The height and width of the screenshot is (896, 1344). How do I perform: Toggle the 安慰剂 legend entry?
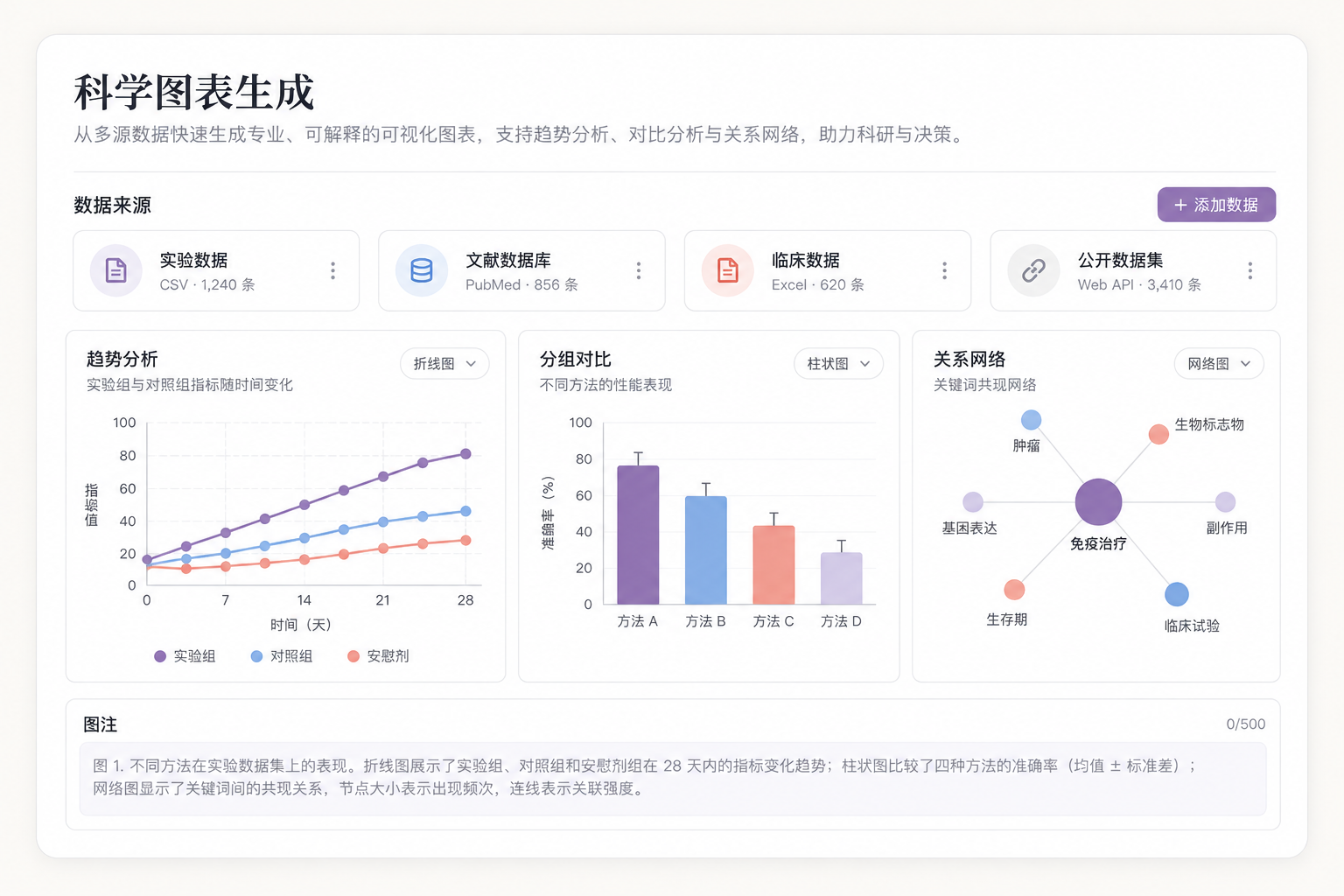click(x=378, y=656)
